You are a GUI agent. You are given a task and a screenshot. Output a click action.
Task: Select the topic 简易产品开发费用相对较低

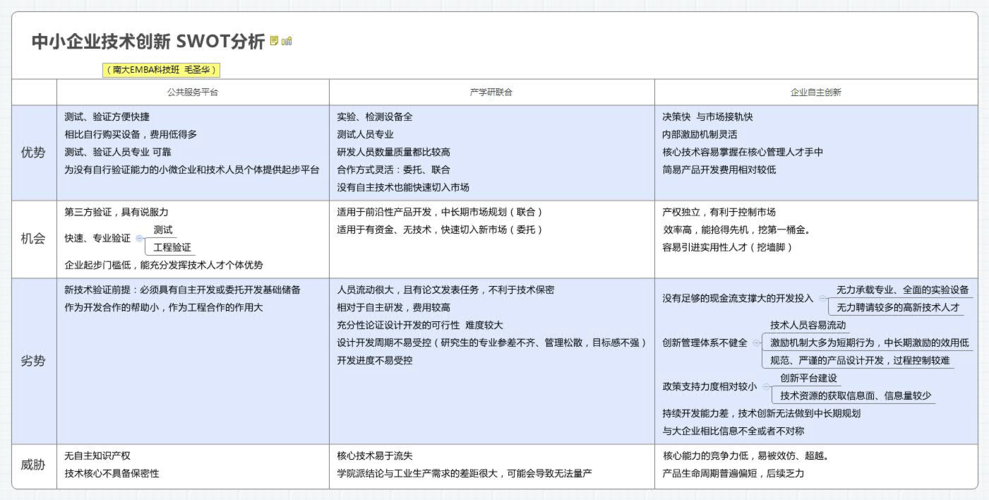point(719,170)
